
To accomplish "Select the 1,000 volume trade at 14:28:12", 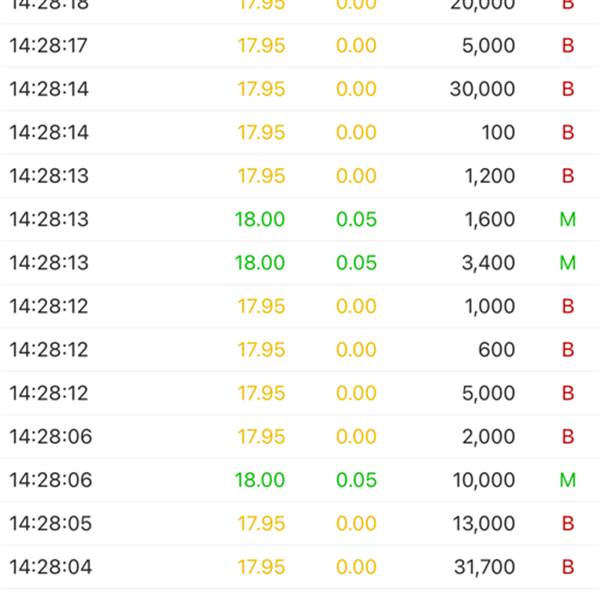I will point(300,306).
